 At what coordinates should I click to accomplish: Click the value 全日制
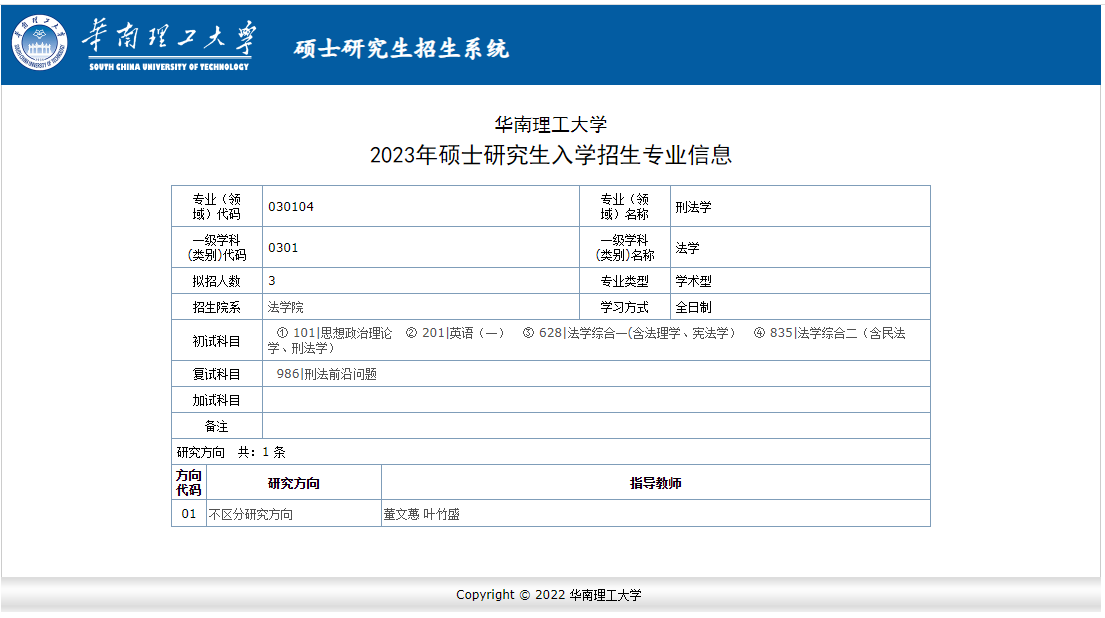coord(693,307)
